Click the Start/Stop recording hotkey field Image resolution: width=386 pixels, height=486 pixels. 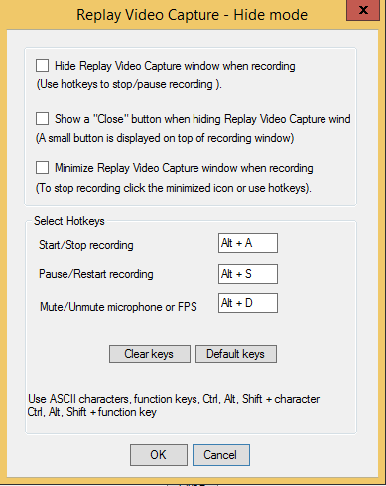pos(248,243)
